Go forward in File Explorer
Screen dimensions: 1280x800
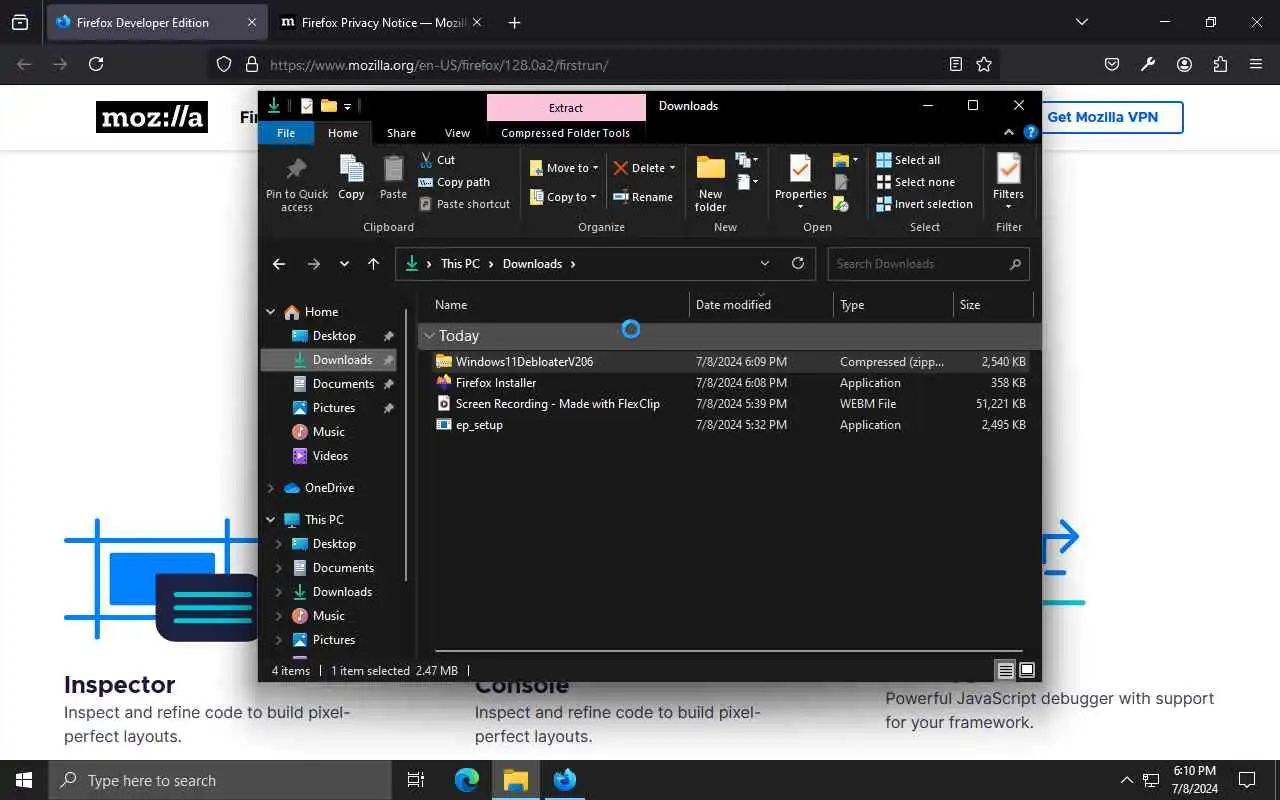point(313,264)
